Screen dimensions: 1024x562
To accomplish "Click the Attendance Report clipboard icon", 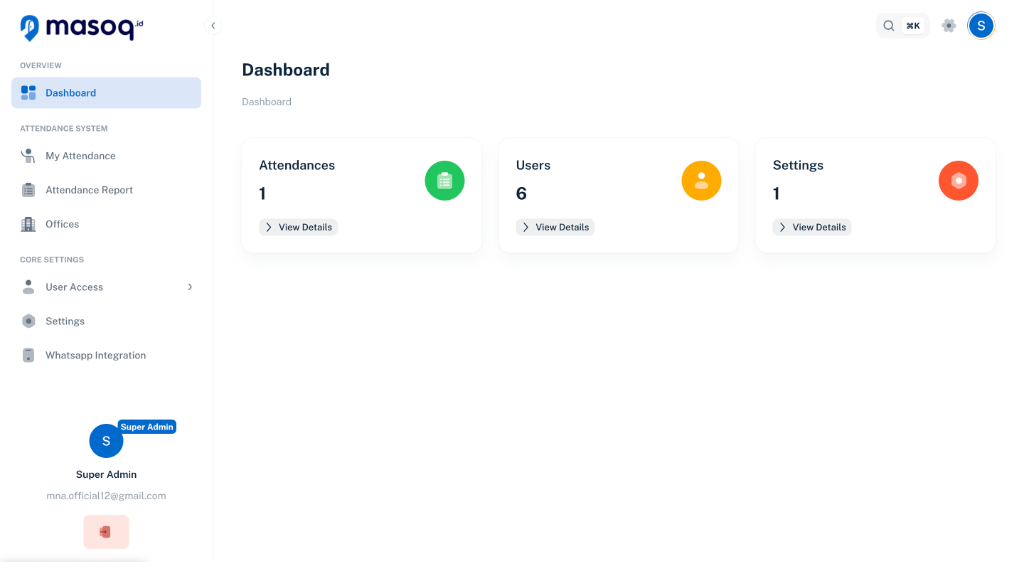I will (x=28, y=190).
